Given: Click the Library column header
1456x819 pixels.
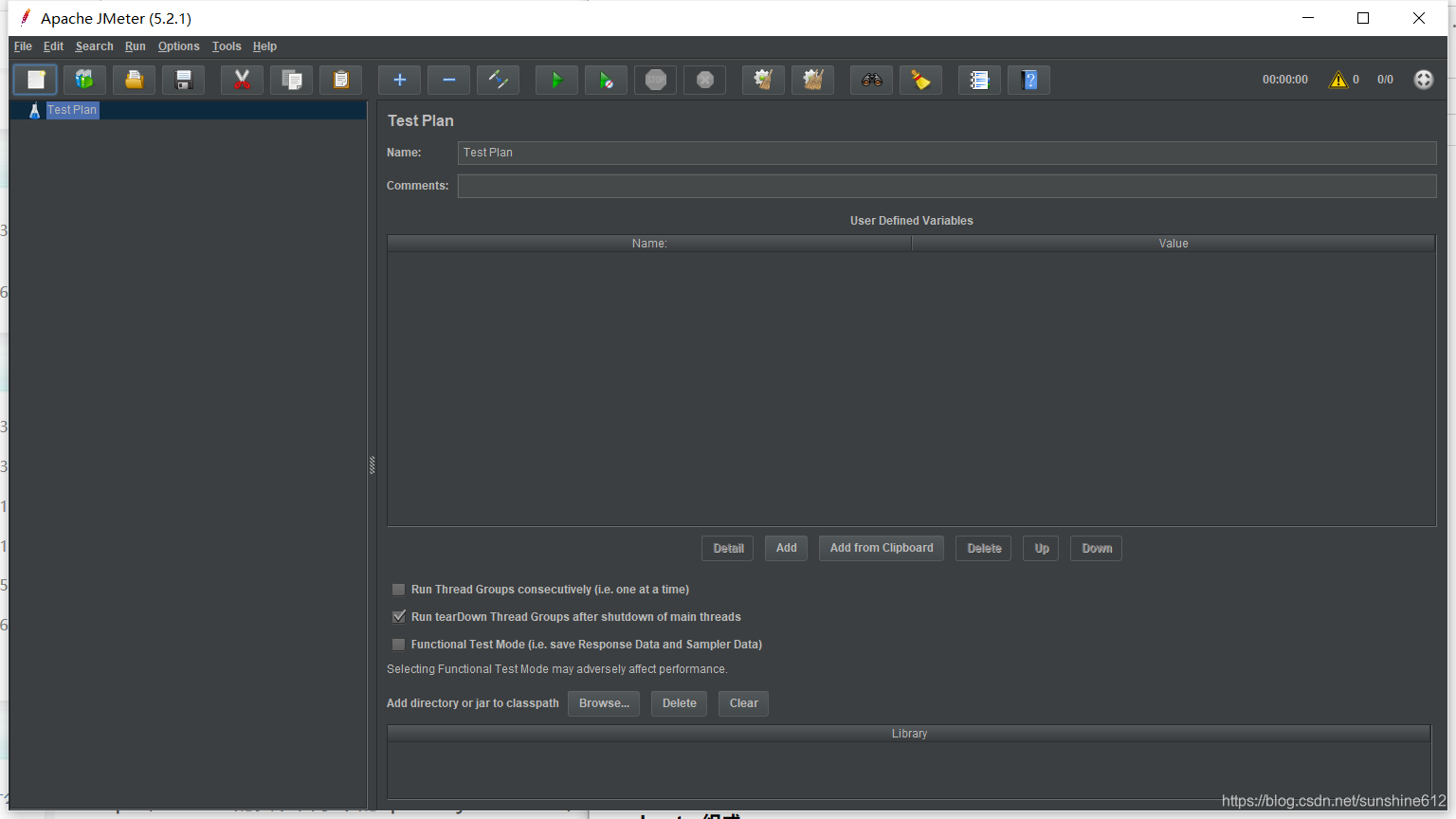Looking at the screenshot, I should pos(909,734).
